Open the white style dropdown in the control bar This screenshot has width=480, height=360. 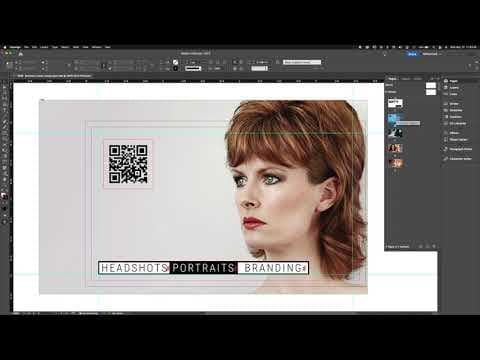302,62
